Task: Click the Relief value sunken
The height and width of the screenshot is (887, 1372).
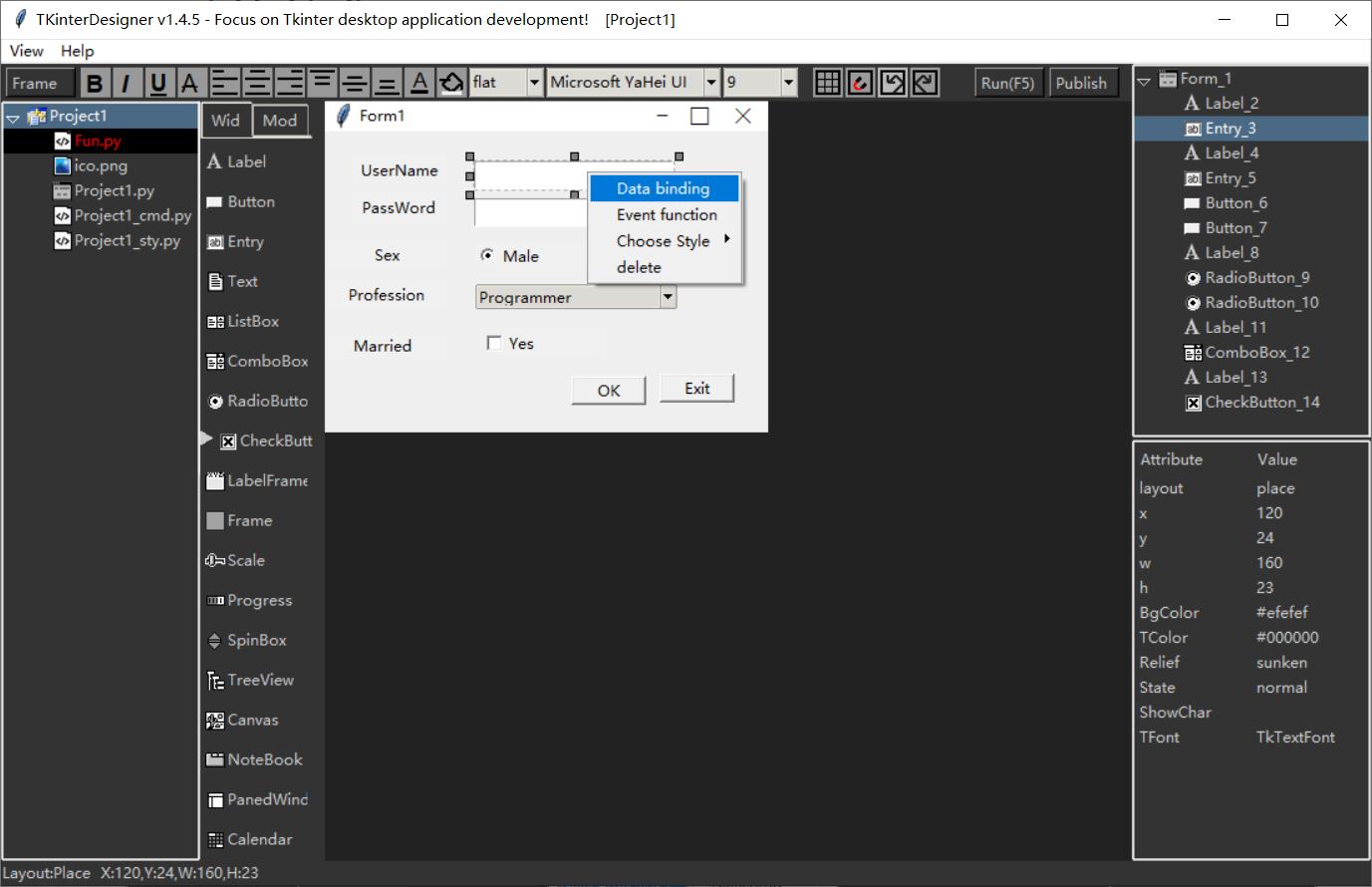Action: (x=1281, y=663)
